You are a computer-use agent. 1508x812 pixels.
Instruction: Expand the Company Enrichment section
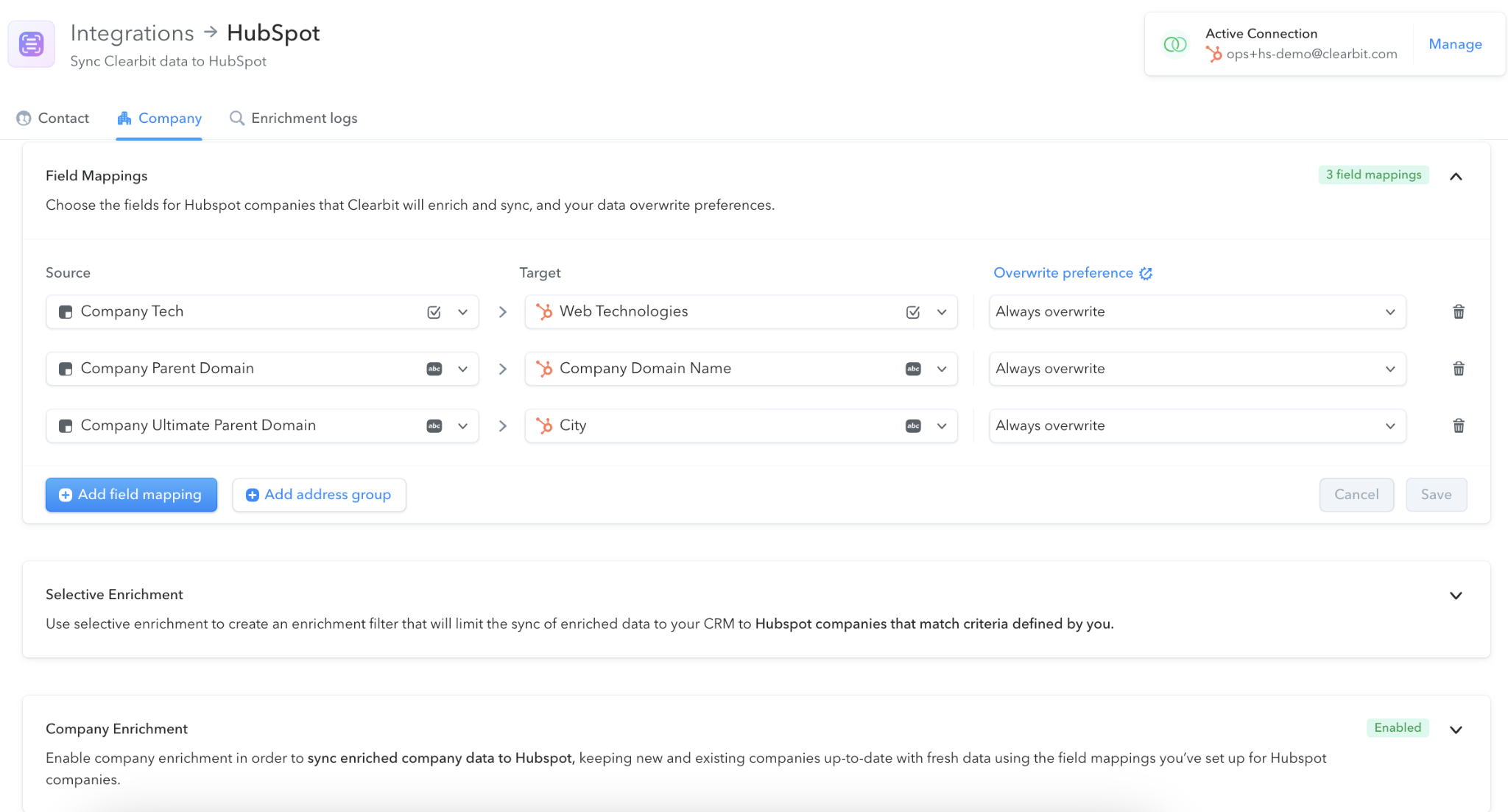click(x=1456, y=730)
